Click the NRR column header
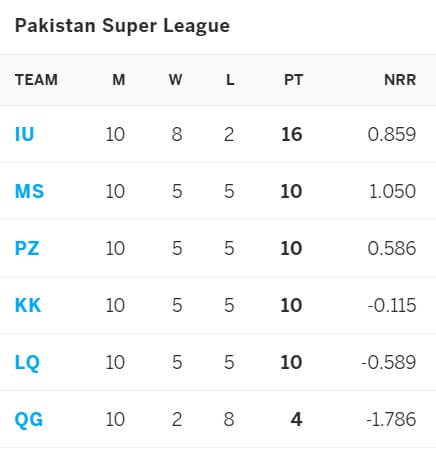Viewport: 436px width, 456px height. coord(400,80)
